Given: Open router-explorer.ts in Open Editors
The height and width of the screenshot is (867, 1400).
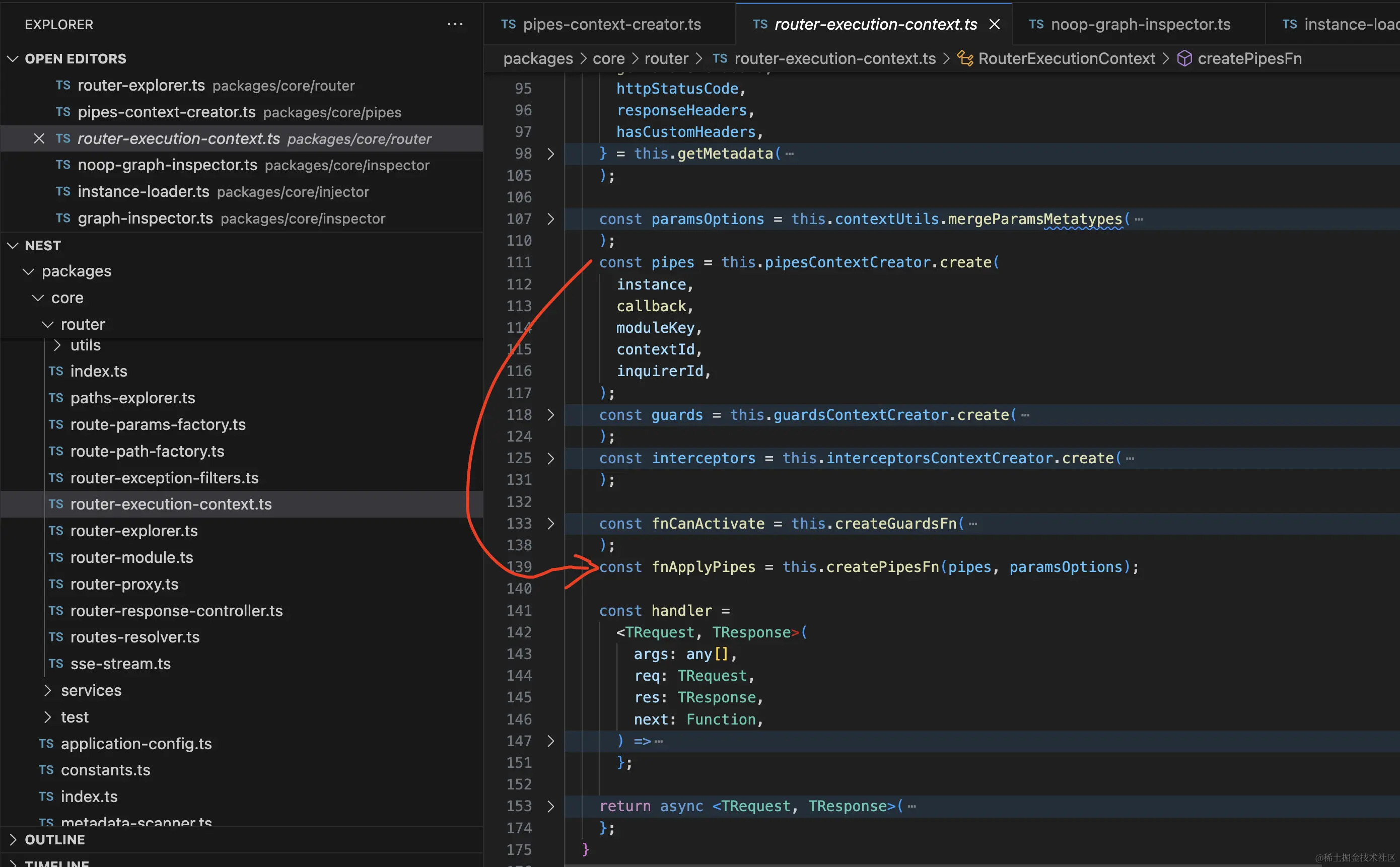Looking at the screenshot, I should point(241,86).
